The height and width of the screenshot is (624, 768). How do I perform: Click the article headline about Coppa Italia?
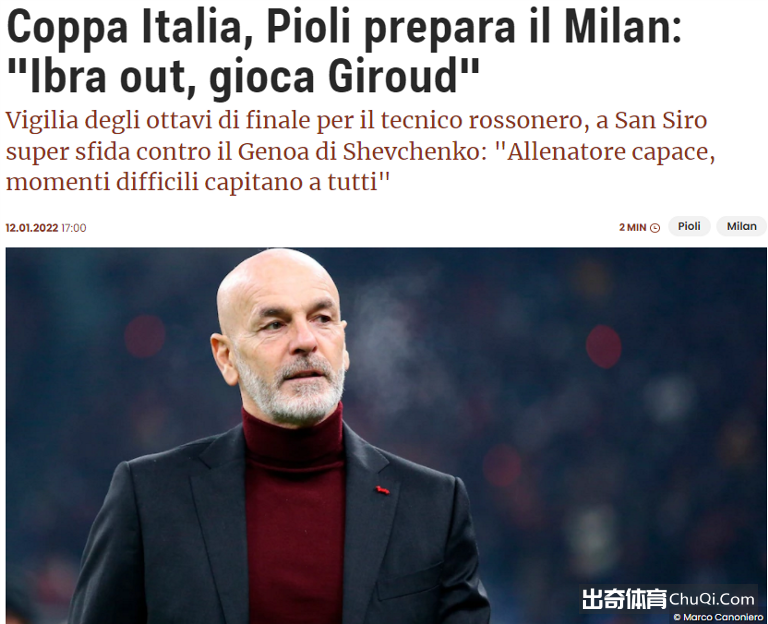tap(344, 51)
